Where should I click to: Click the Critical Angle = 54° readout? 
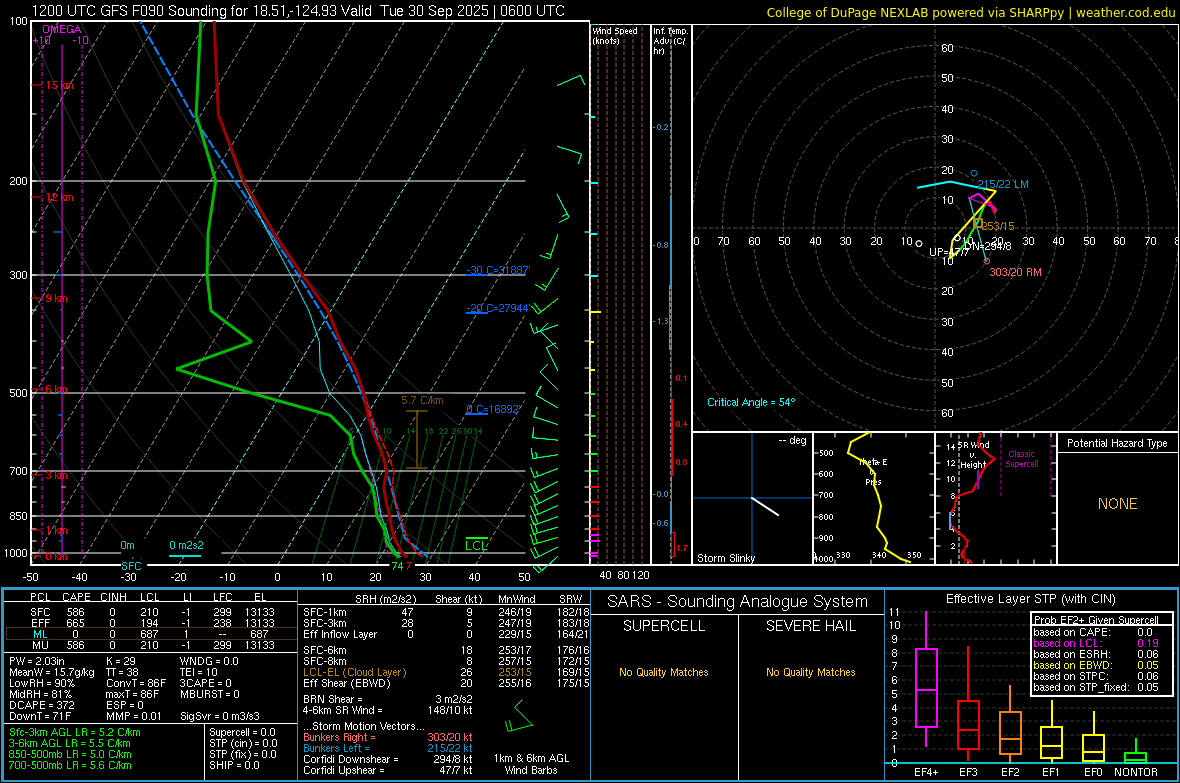coord(751,402)
